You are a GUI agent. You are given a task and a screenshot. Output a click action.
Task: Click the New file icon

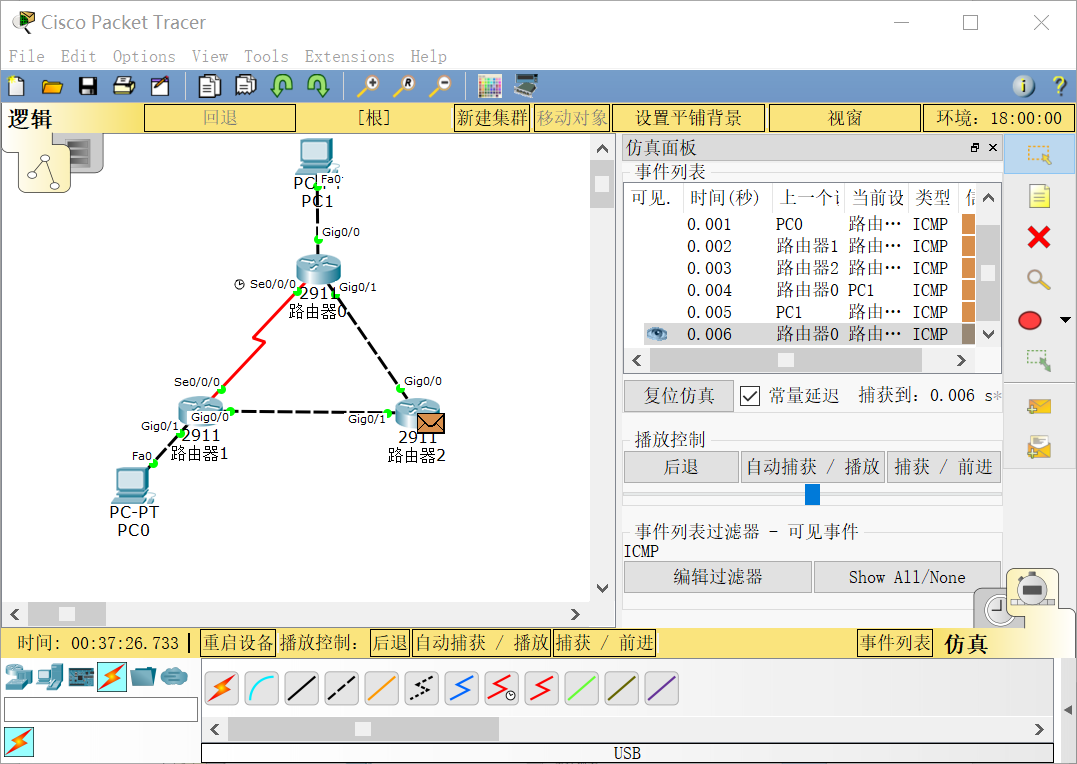16,87
